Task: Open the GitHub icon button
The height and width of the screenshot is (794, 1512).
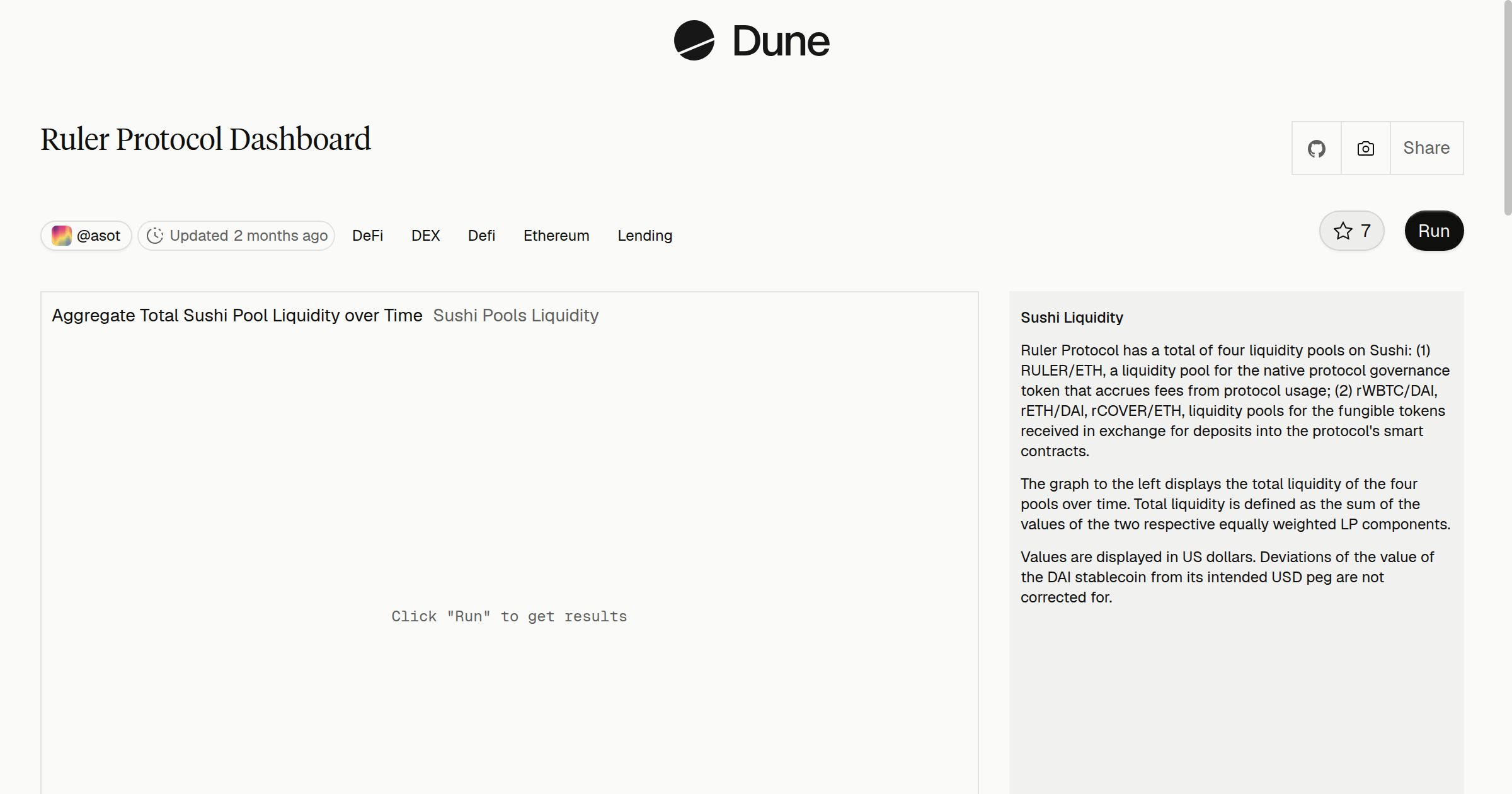Action: 1316,148
